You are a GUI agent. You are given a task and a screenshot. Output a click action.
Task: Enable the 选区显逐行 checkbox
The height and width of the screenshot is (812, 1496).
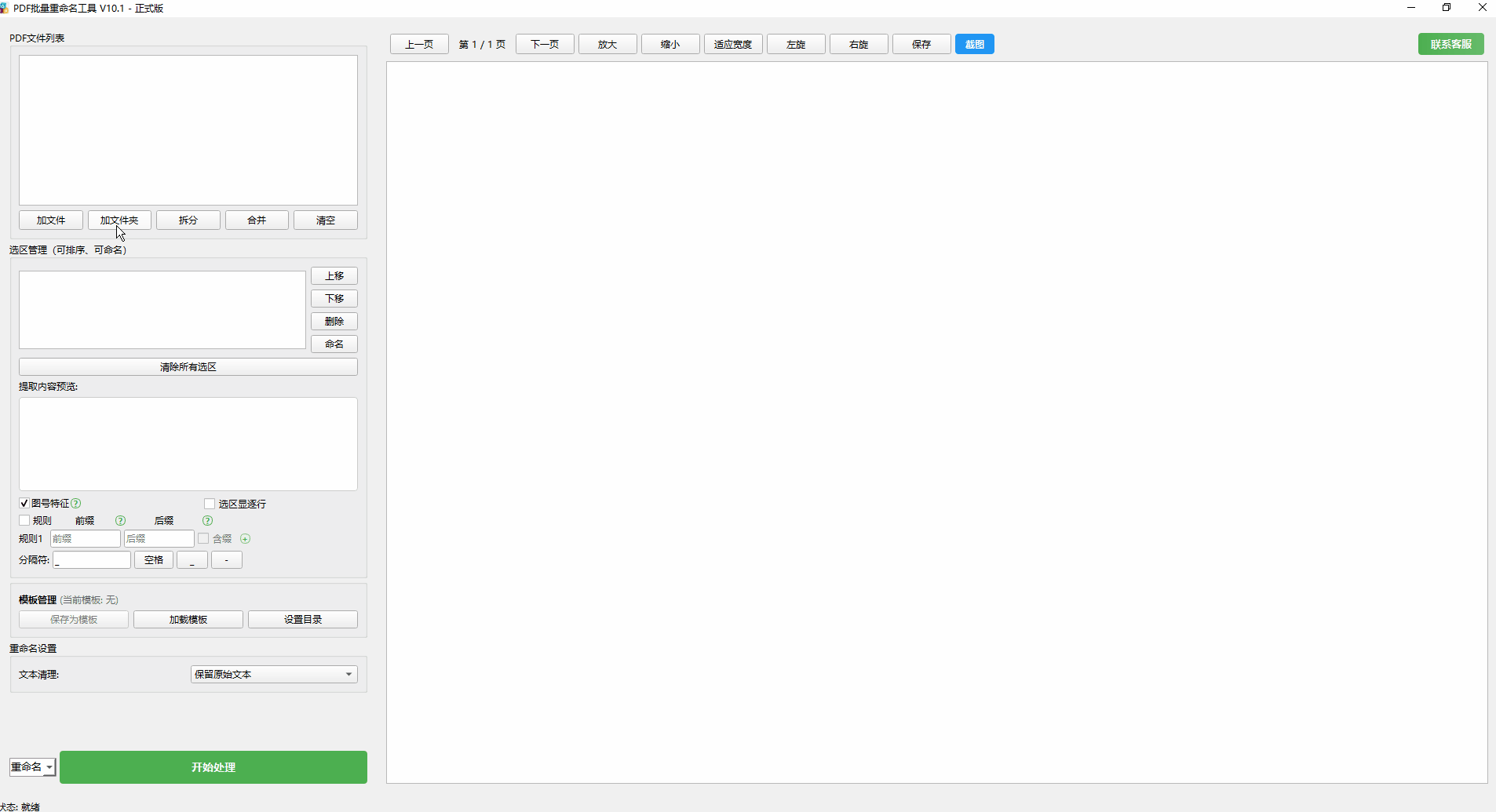pos(210,504)
